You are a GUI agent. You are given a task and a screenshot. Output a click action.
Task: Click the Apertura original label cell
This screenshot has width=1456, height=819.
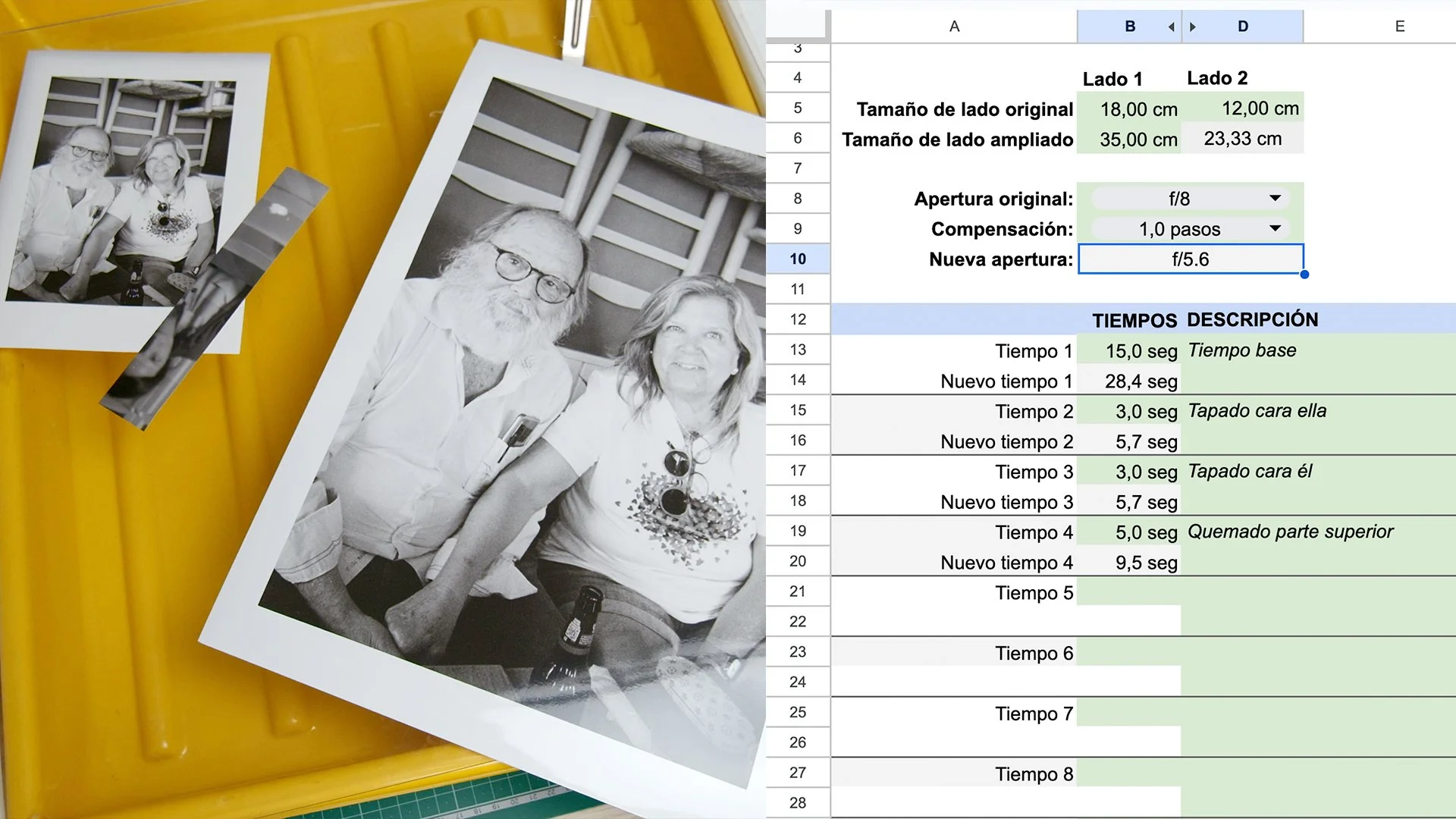[954, 199]
